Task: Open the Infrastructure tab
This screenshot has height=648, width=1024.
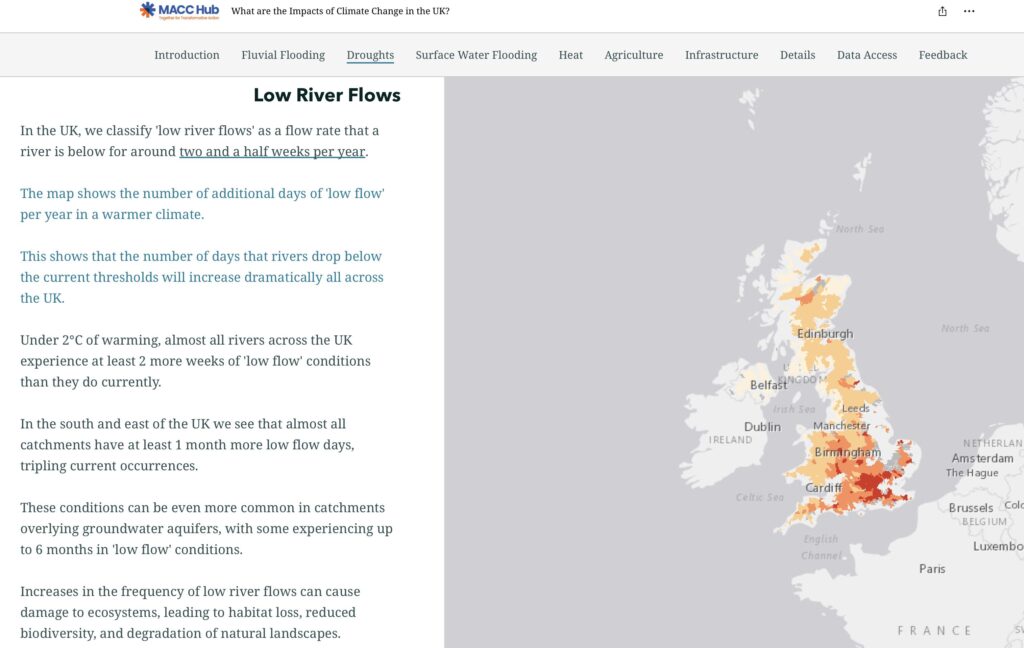Action: (x=721, y=55)
